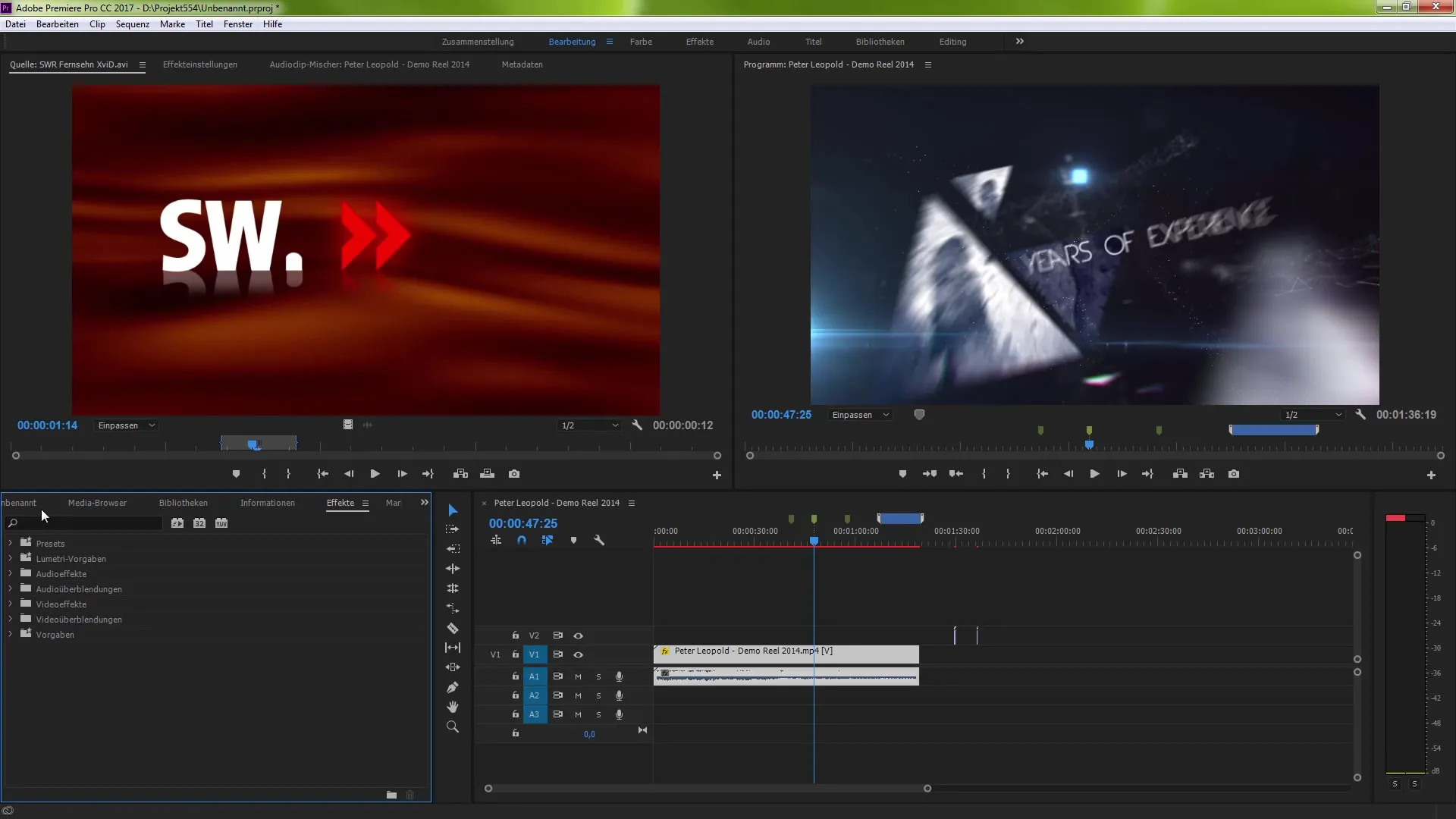Expand the Videoeffekte folder
Image resolution: width=1456 pixels, height=819 pixels.
(x=10, y=604)
